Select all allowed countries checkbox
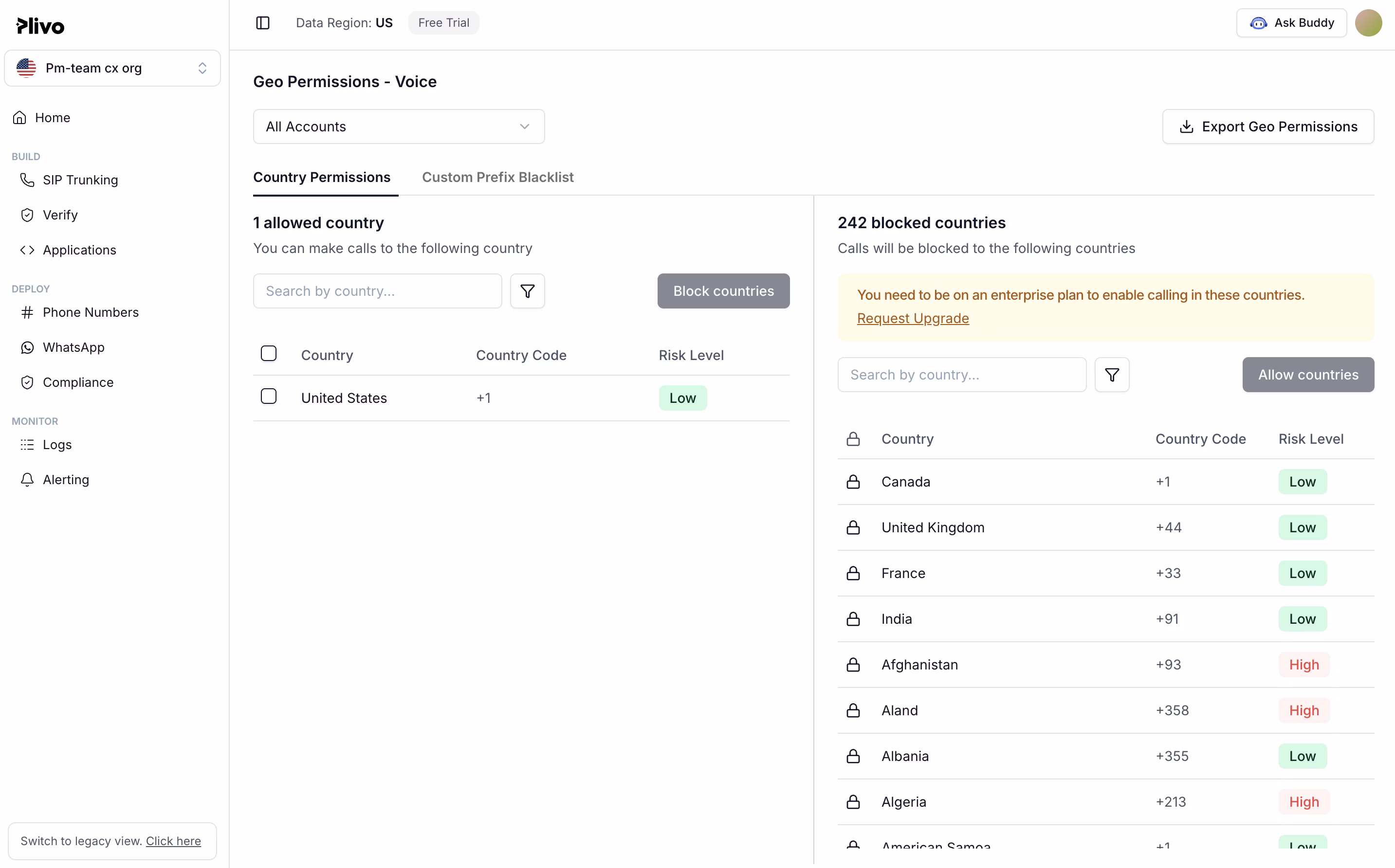The width and height of the screenshot is (1395, 868). (268, 354)
